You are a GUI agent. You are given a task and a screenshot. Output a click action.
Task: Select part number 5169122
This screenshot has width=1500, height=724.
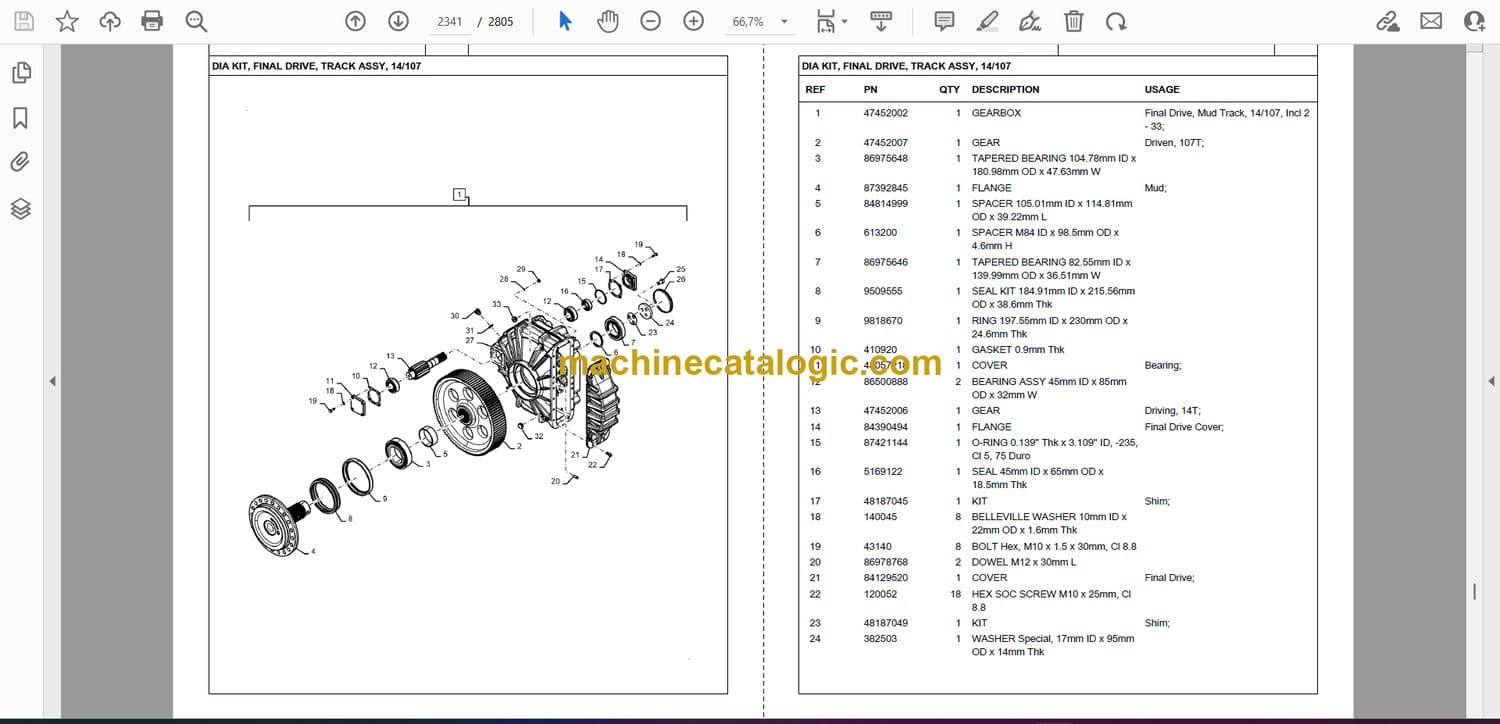point(883,472)
